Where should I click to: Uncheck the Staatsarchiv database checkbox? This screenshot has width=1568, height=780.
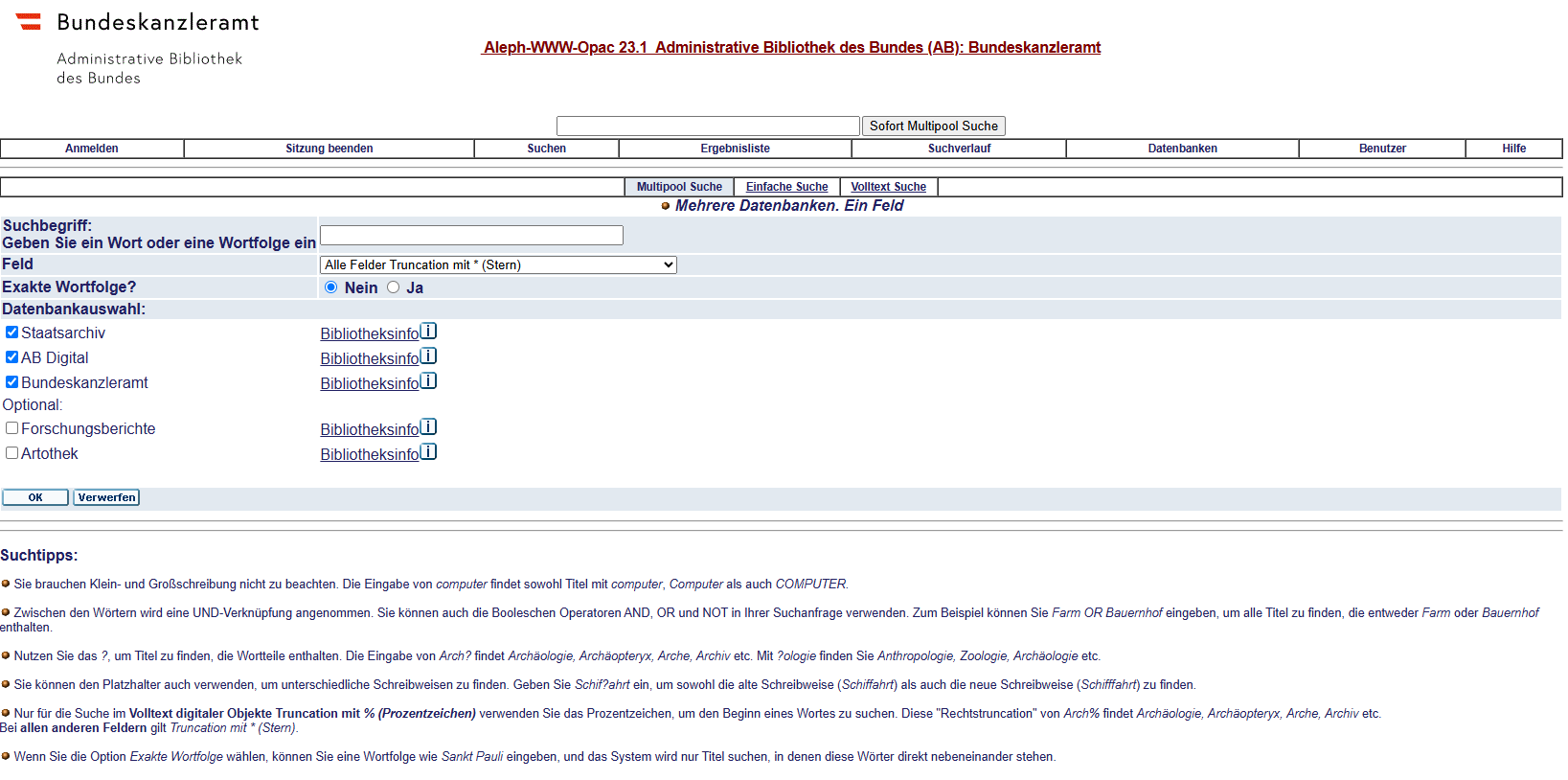click(x=12, y=333)
